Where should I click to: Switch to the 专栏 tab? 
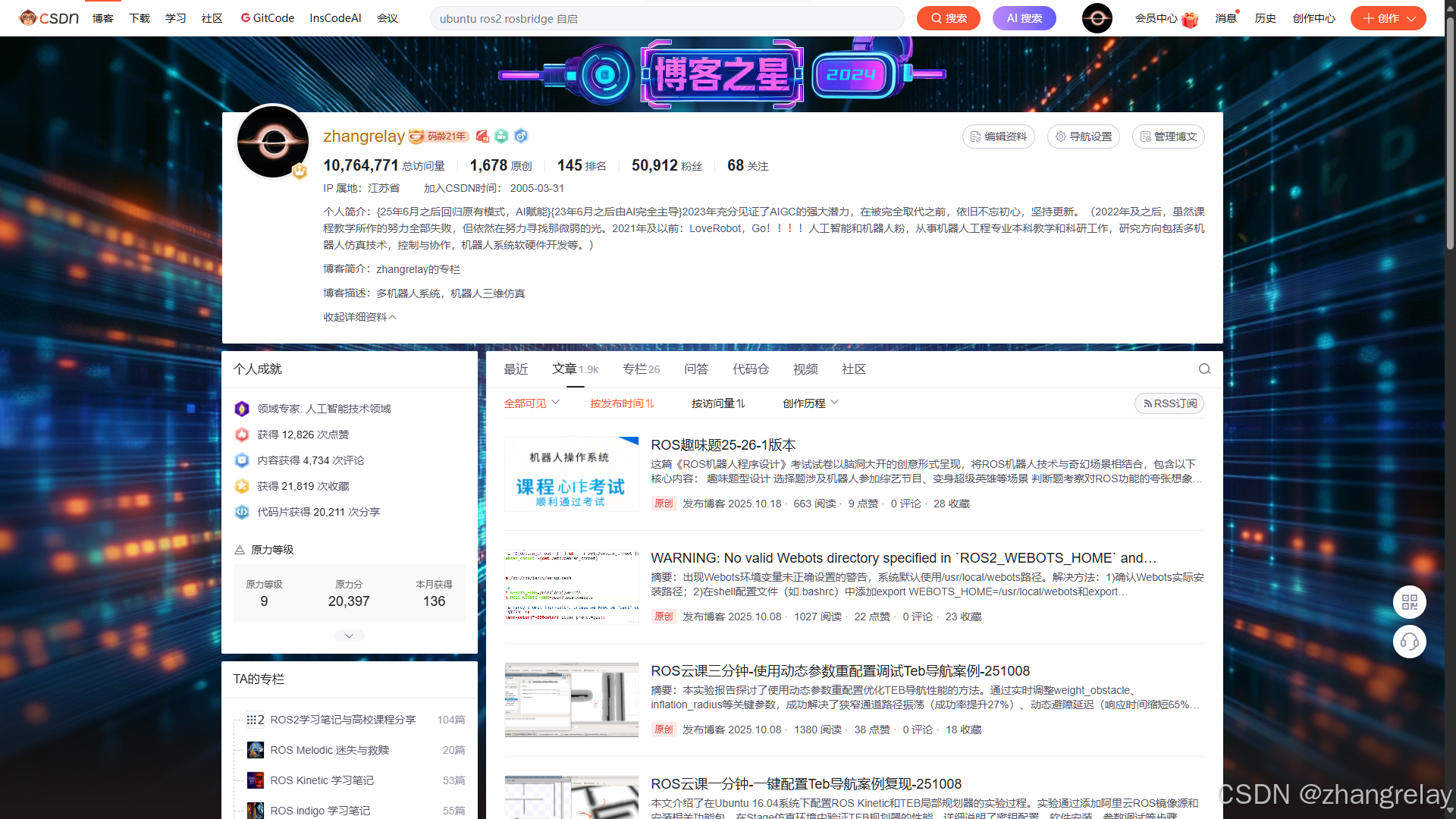tap(641, 369)
